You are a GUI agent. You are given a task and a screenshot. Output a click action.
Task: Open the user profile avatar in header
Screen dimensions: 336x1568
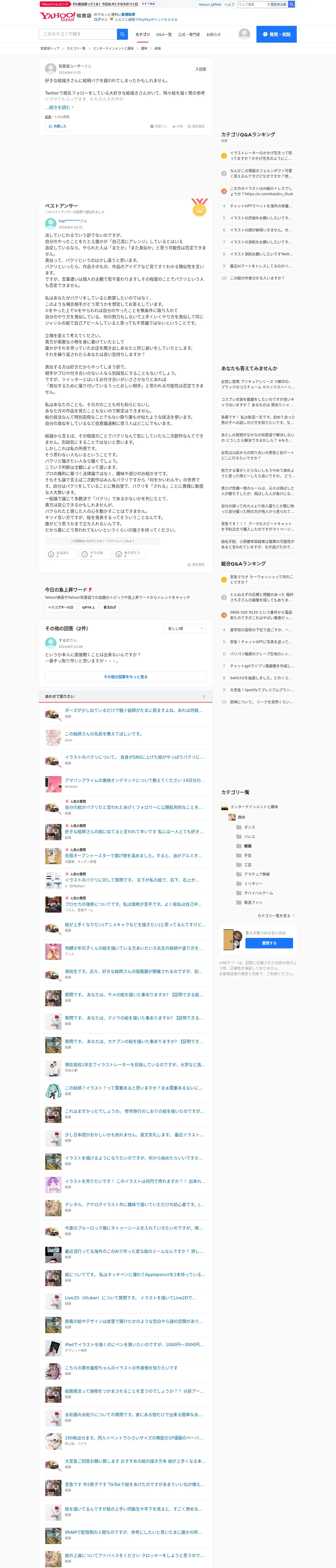(244, 34)
